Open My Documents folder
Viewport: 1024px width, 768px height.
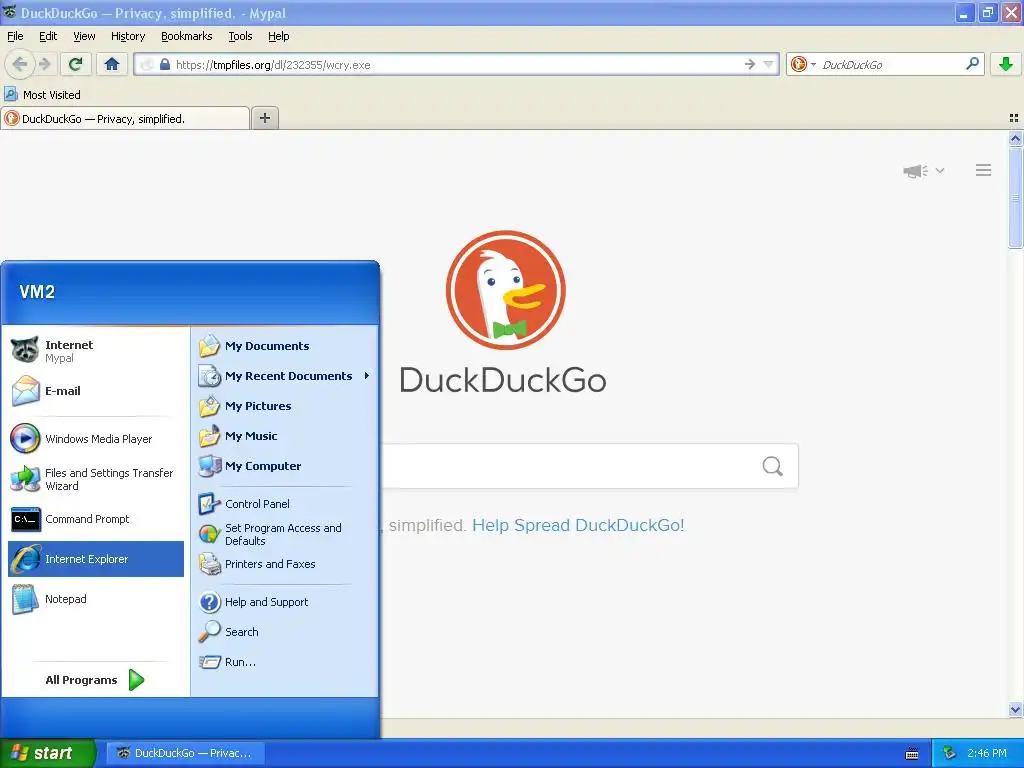[x=285, y=346]
